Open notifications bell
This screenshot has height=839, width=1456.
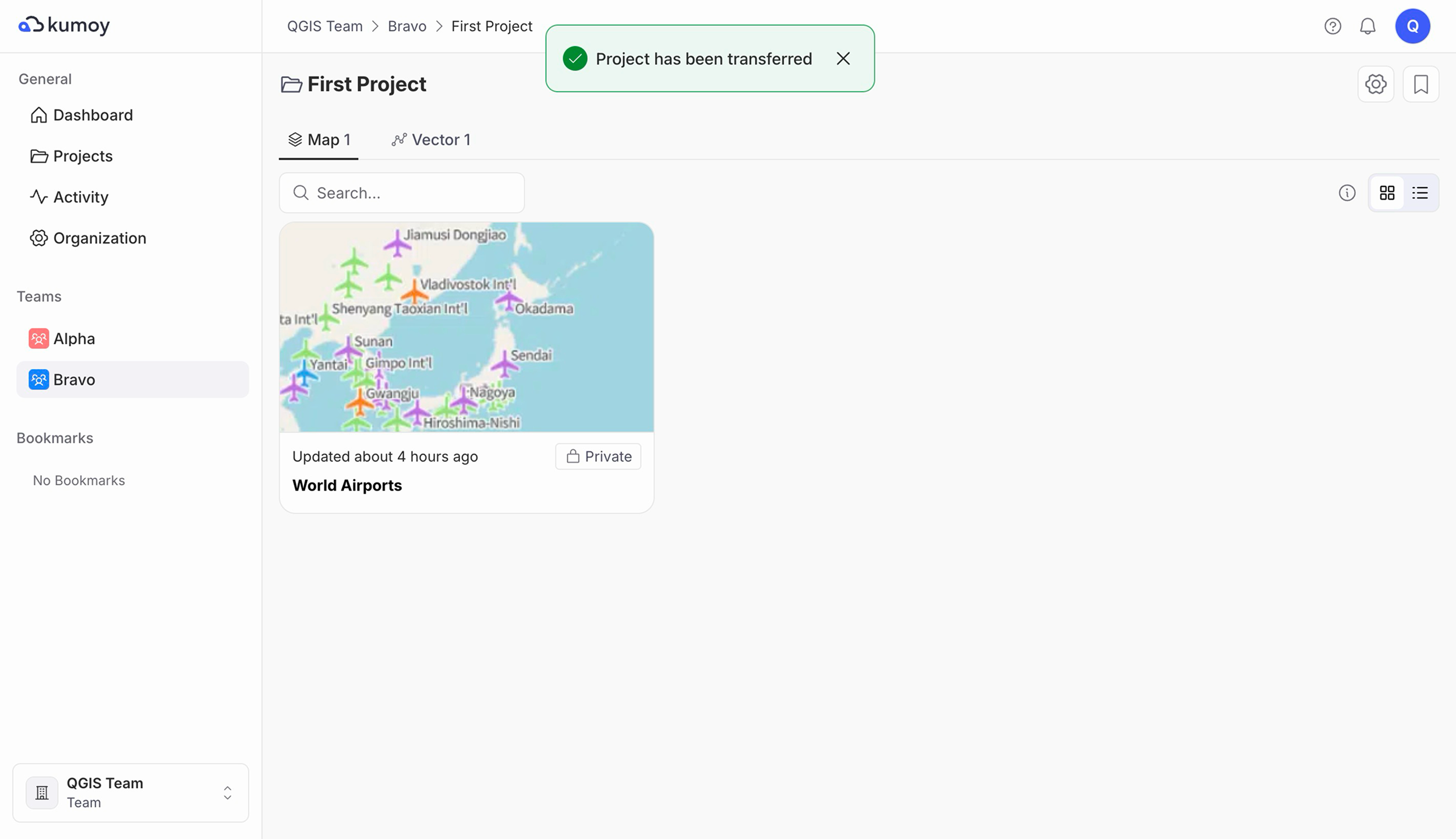[1367, 26]
